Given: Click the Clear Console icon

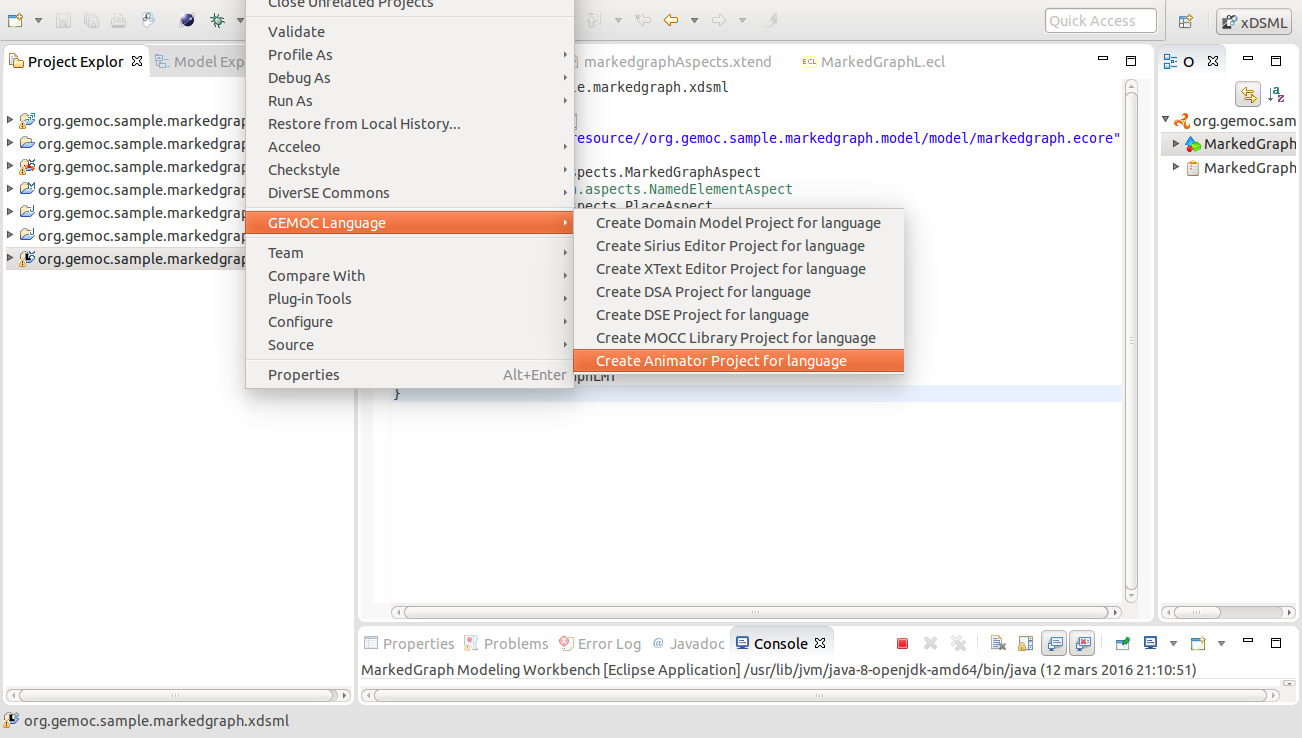Looking at the screenshot, I should pos(998,643).
